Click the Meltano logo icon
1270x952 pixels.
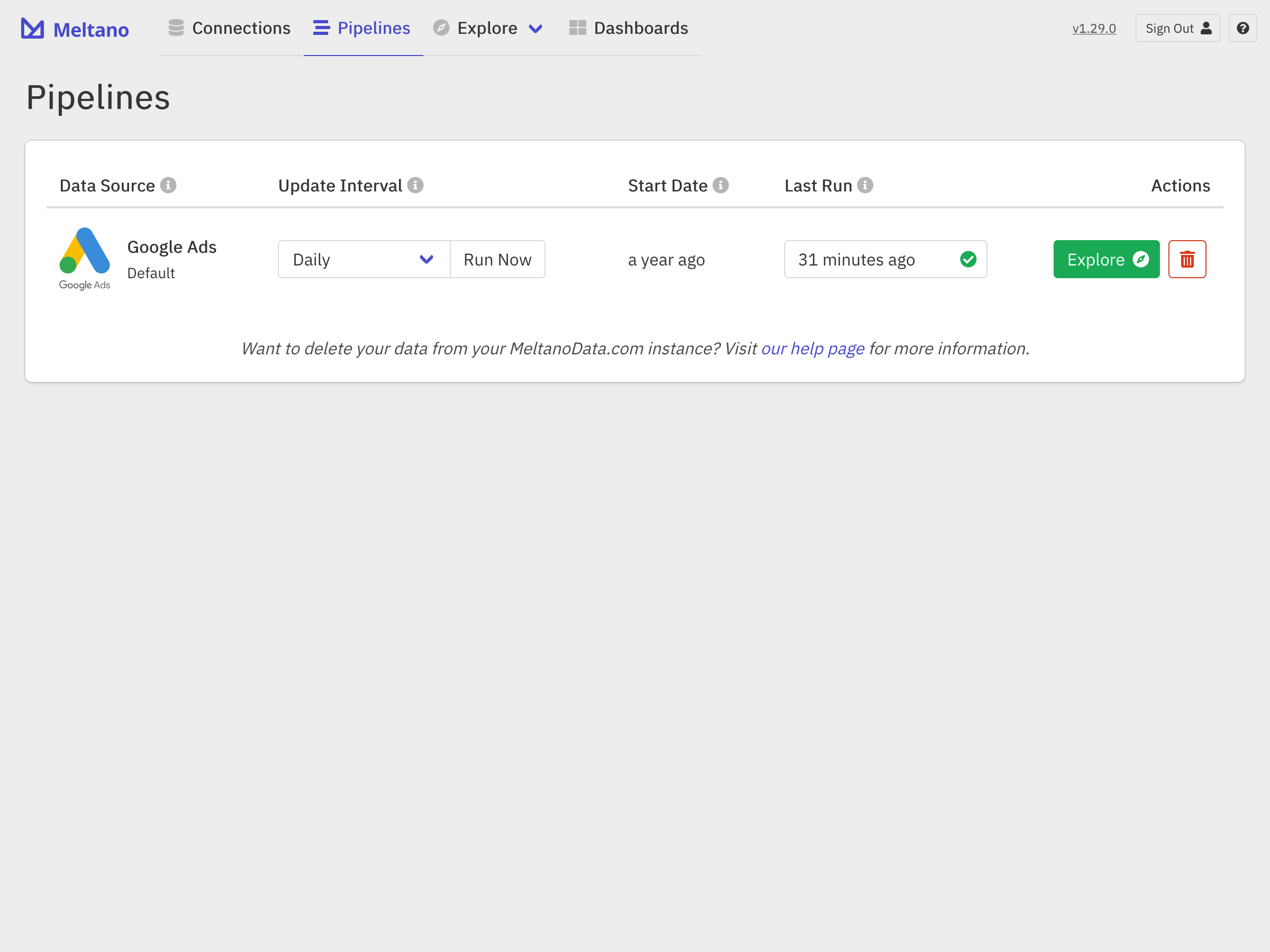33,29
